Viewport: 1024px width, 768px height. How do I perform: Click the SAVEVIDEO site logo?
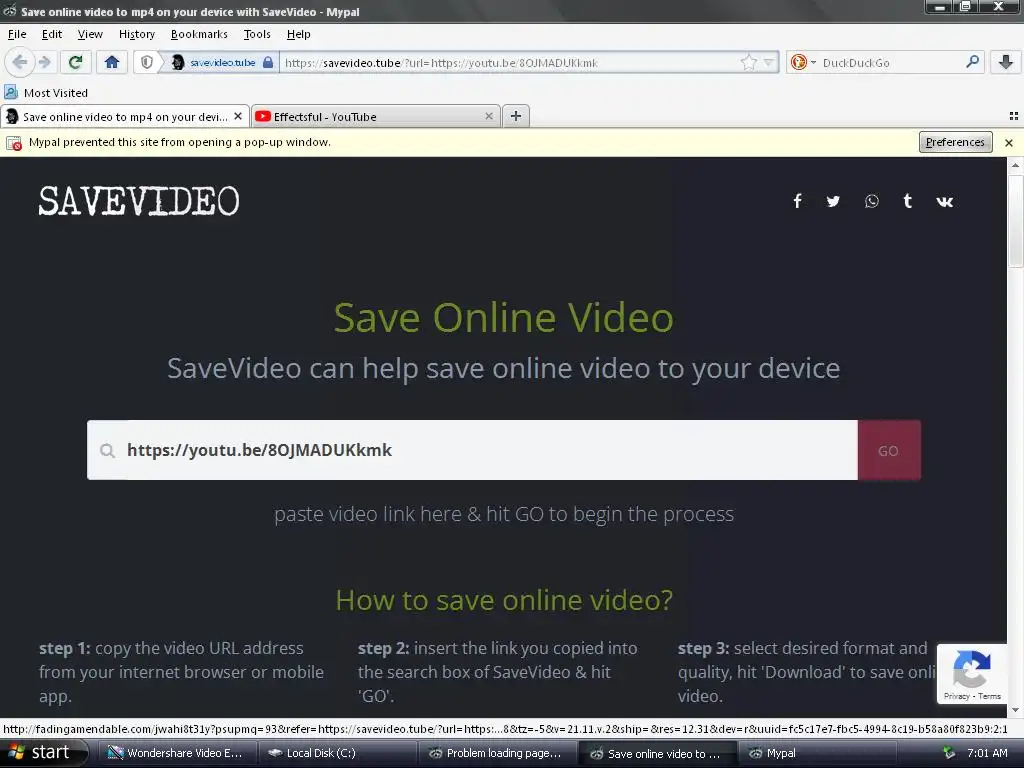(139, 201)
